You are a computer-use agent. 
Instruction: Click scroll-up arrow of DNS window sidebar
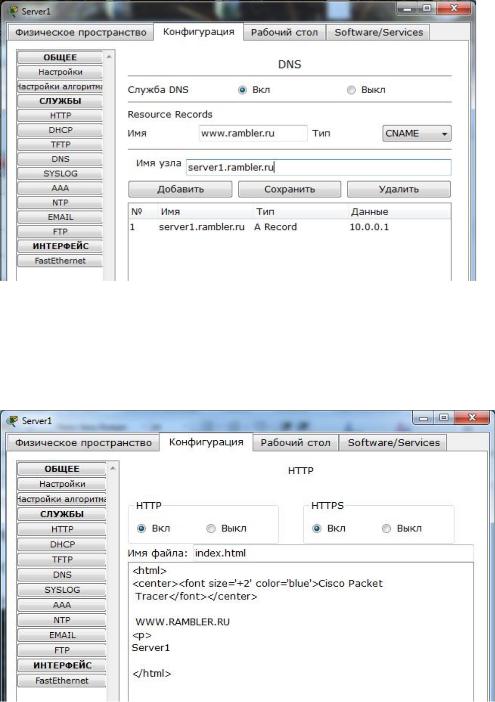[109, 57]
